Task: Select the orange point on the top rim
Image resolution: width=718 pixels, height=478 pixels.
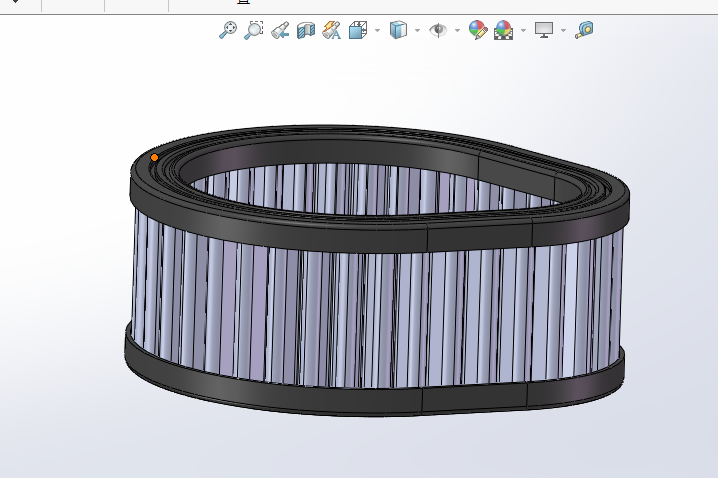Action: tap(154, 157)
